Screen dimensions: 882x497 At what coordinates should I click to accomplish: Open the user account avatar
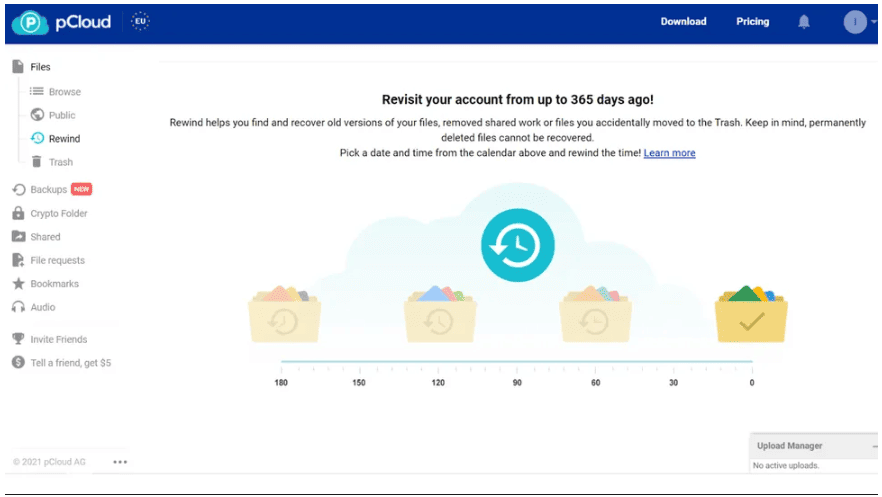tap(855, 22)
